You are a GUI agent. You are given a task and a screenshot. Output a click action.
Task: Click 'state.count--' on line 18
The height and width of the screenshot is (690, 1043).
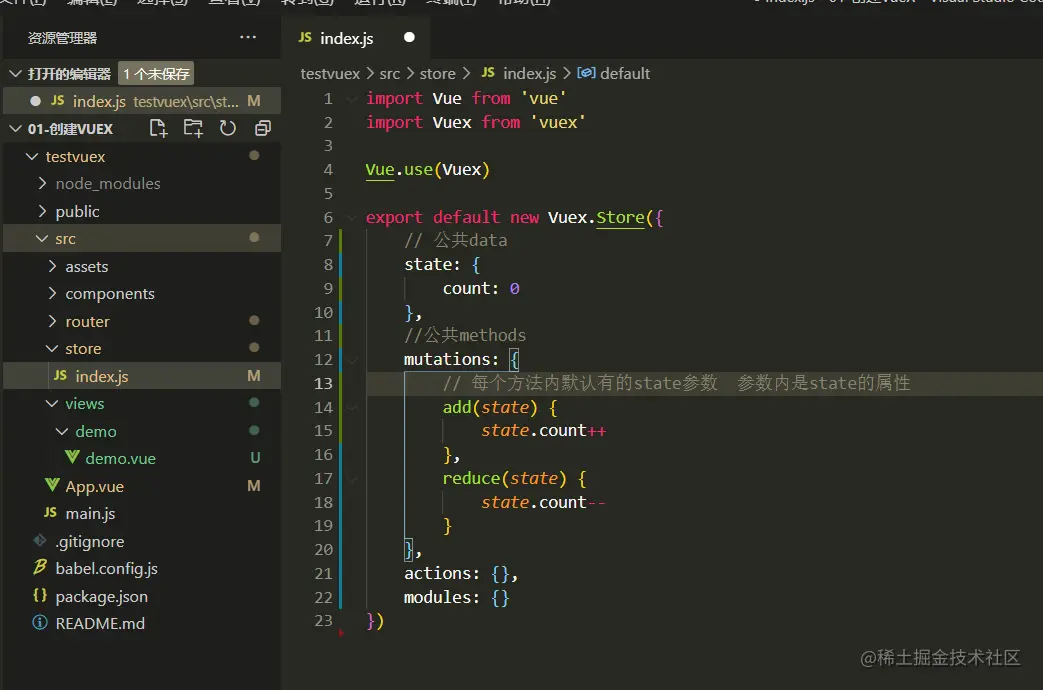point(543,502)
